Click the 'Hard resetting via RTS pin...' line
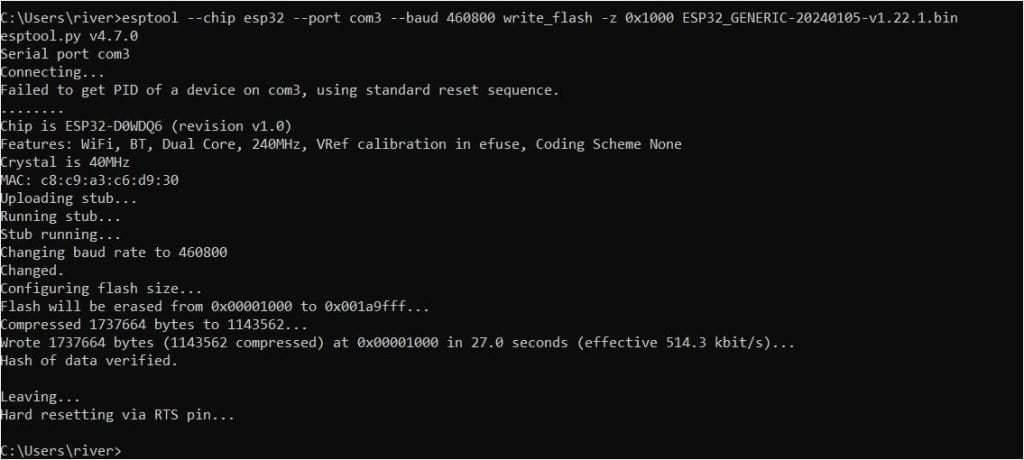The height and width of the screenshot is (460, 1024). click(x=118, y=414)
